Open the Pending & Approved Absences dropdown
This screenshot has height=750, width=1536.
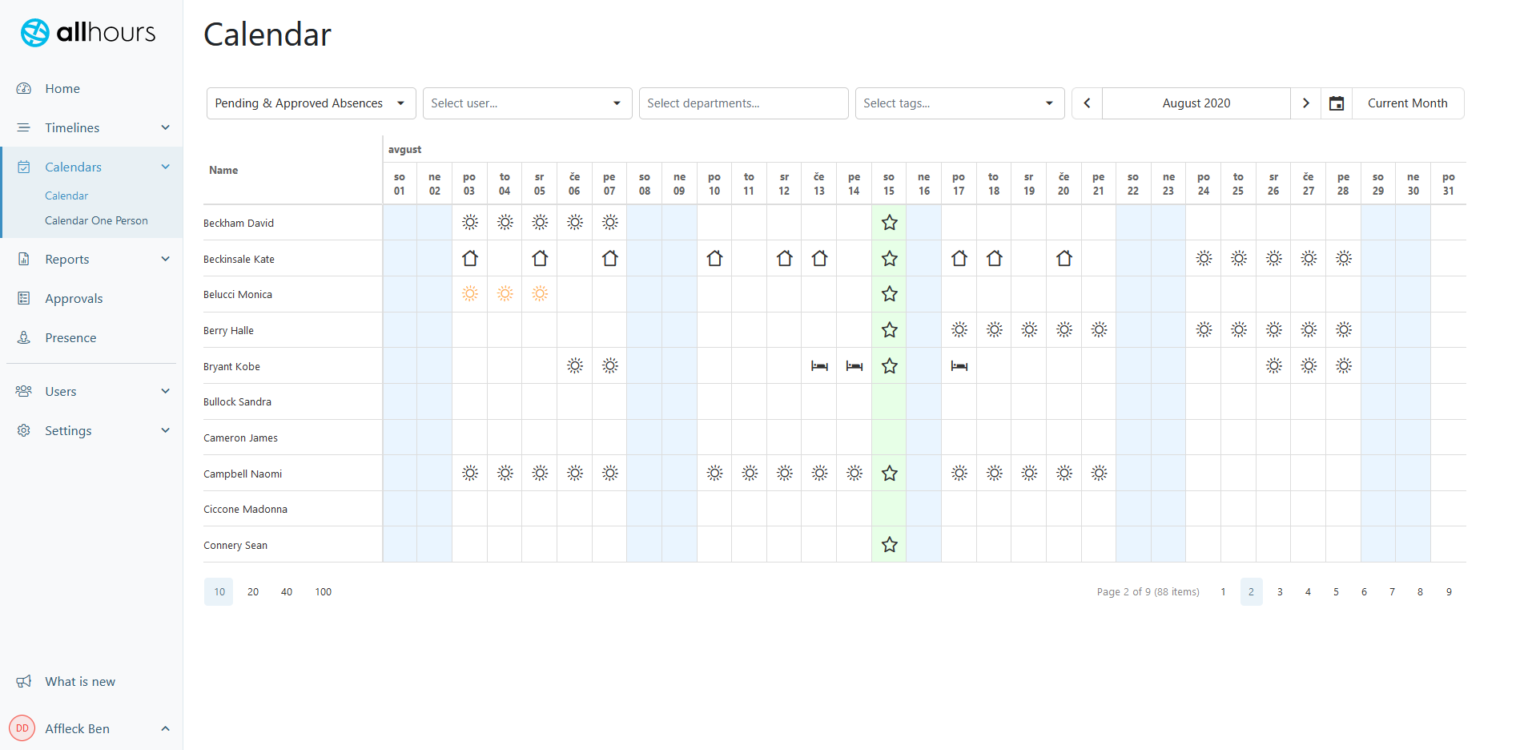tap(310, 103)
